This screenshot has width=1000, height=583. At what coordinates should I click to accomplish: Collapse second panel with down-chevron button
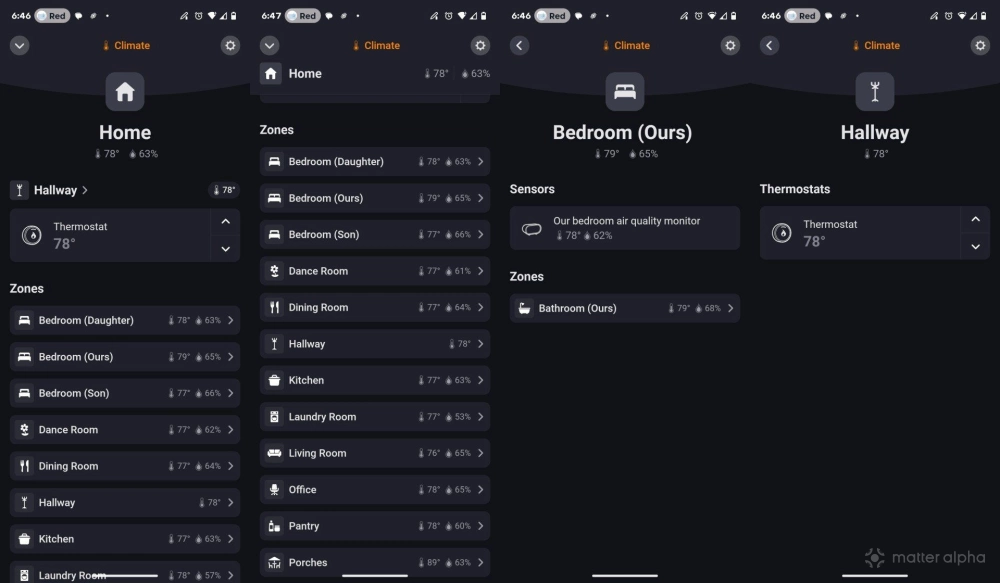pyautogui.click(x=270, y=45)
